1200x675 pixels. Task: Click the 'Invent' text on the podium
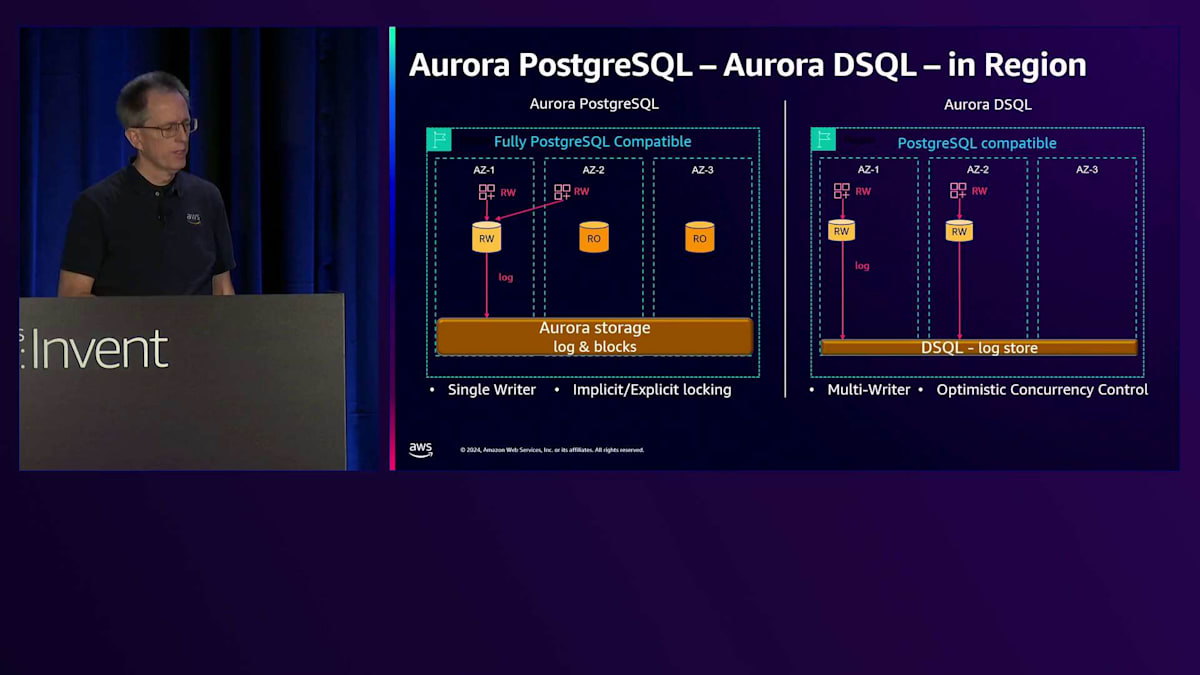tap(100, 349)
